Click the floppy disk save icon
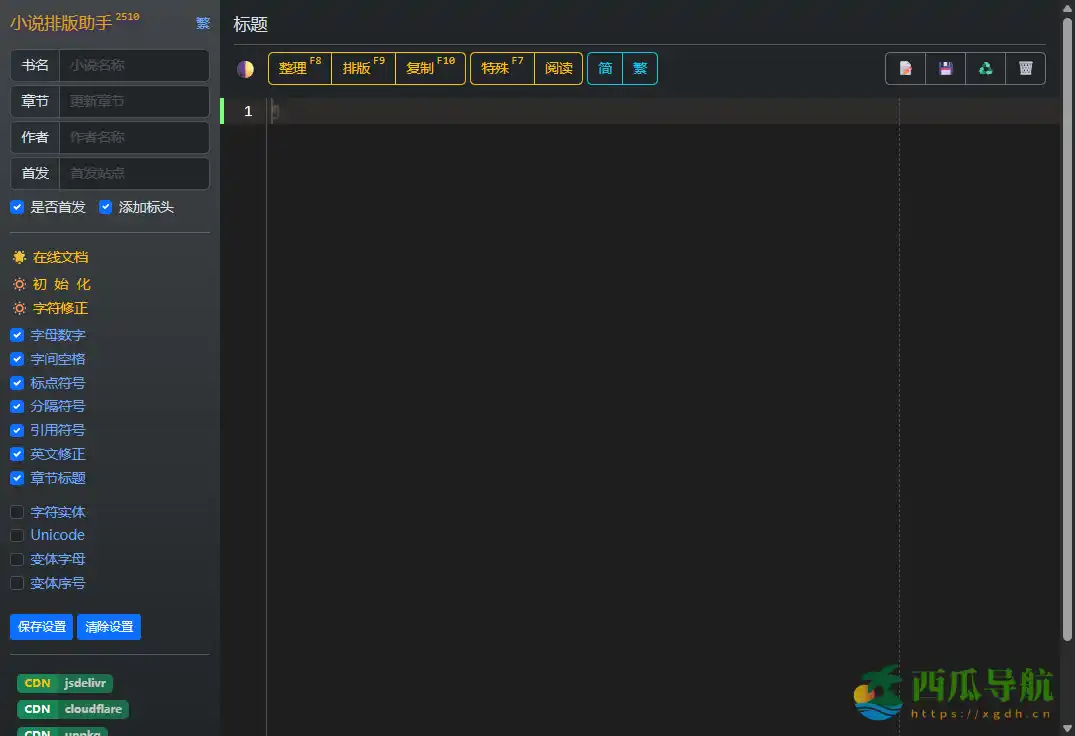Viewport: 1075px width, 736px height. [x=945, y=69]
